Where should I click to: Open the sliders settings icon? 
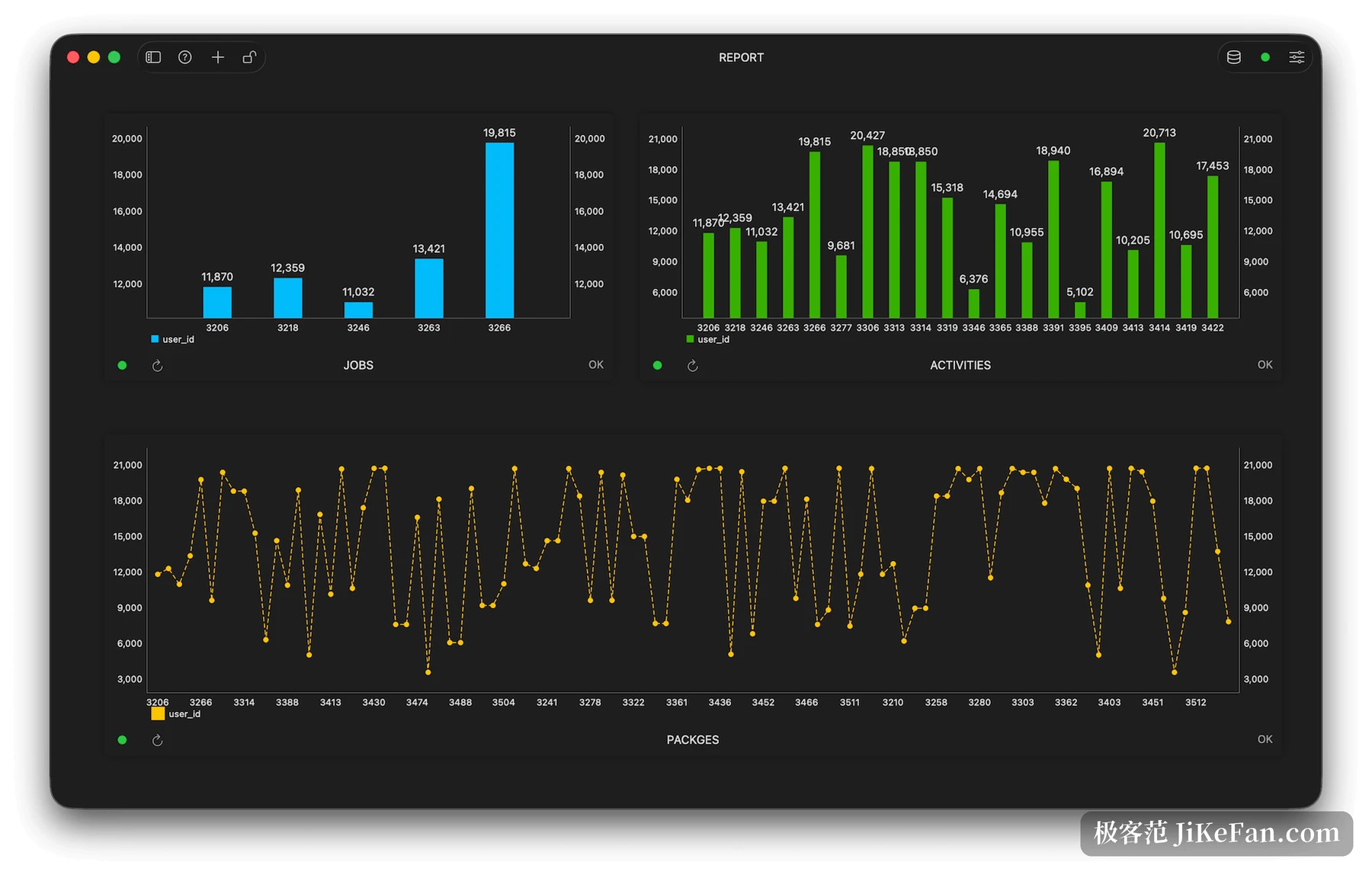click(1297, 57)
